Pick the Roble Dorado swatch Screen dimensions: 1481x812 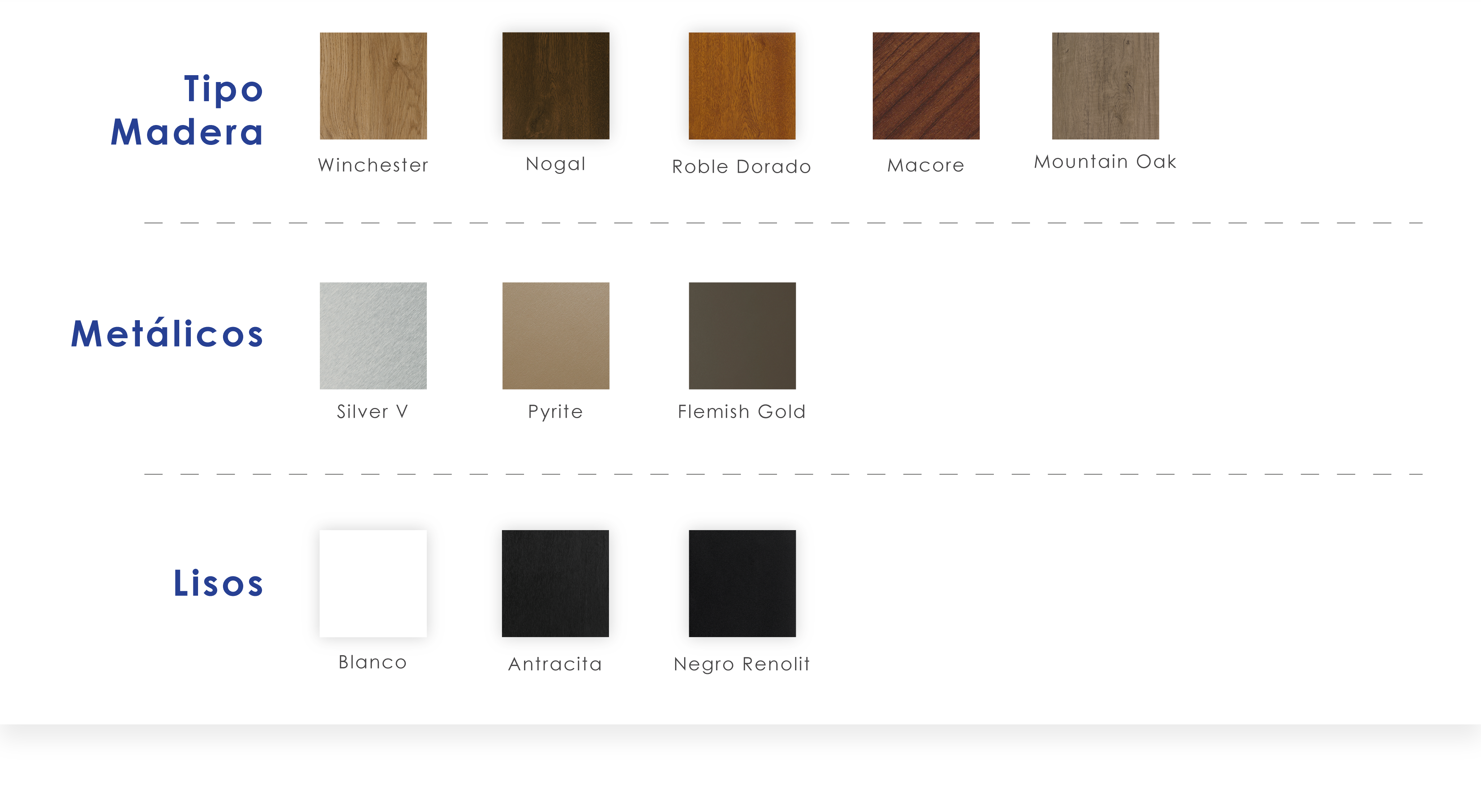coord(742,86)
